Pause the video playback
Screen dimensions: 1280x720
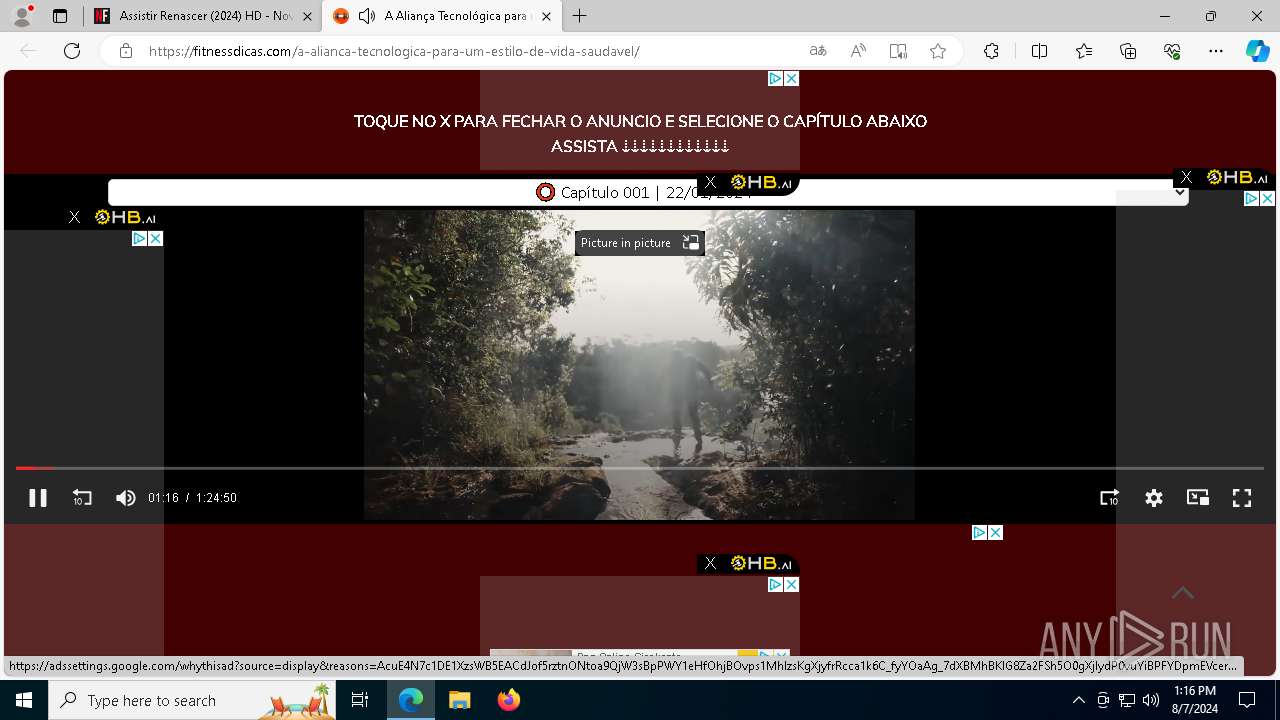38,498
